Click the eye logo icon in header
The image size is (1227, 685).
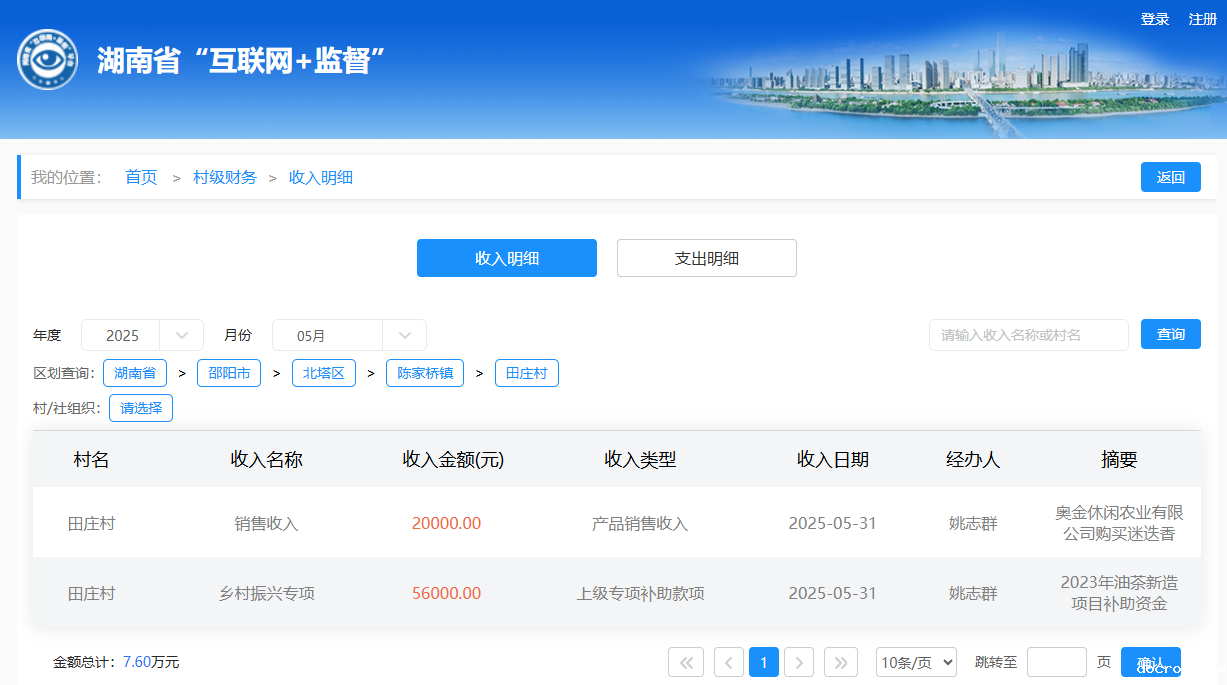pyautogui.click(x=47, y=60)
